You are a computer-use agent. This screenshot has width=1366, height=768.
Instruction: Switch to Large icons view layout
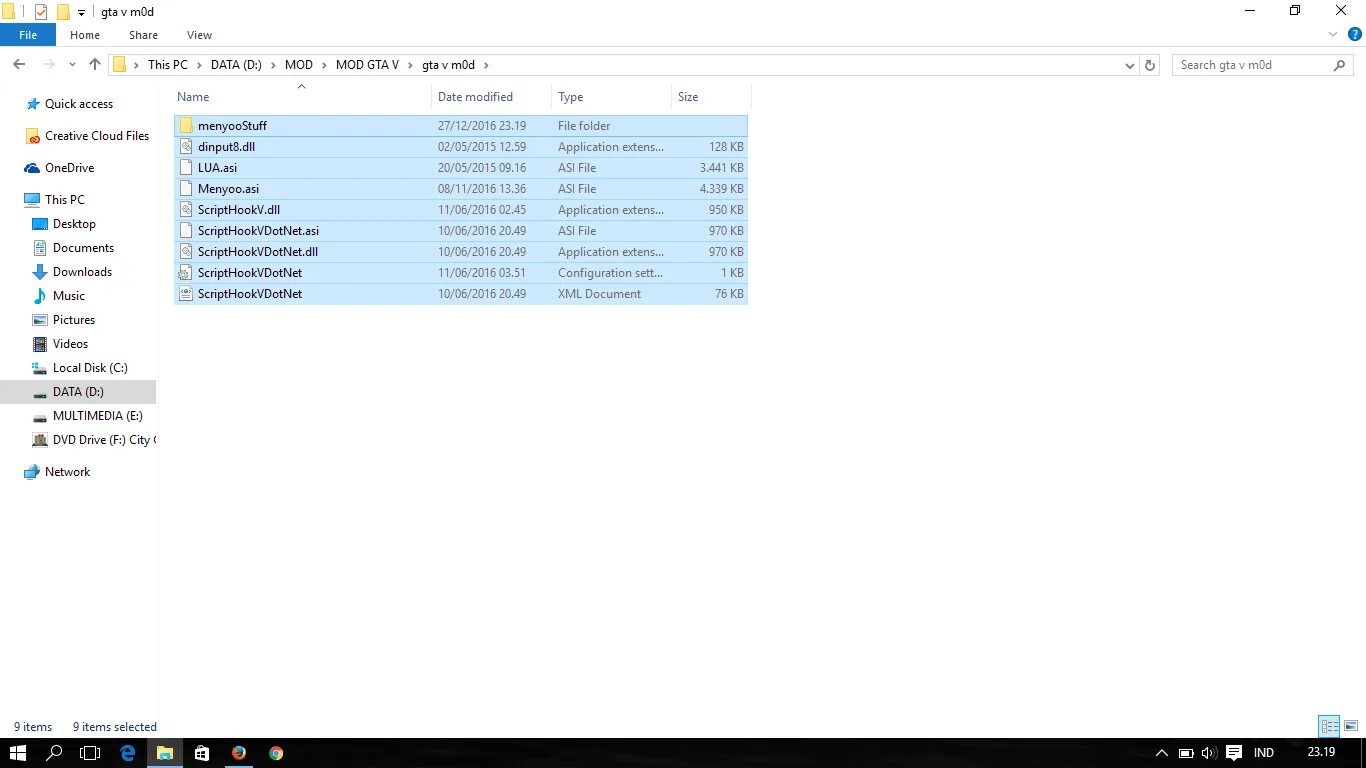point(1350,727)
